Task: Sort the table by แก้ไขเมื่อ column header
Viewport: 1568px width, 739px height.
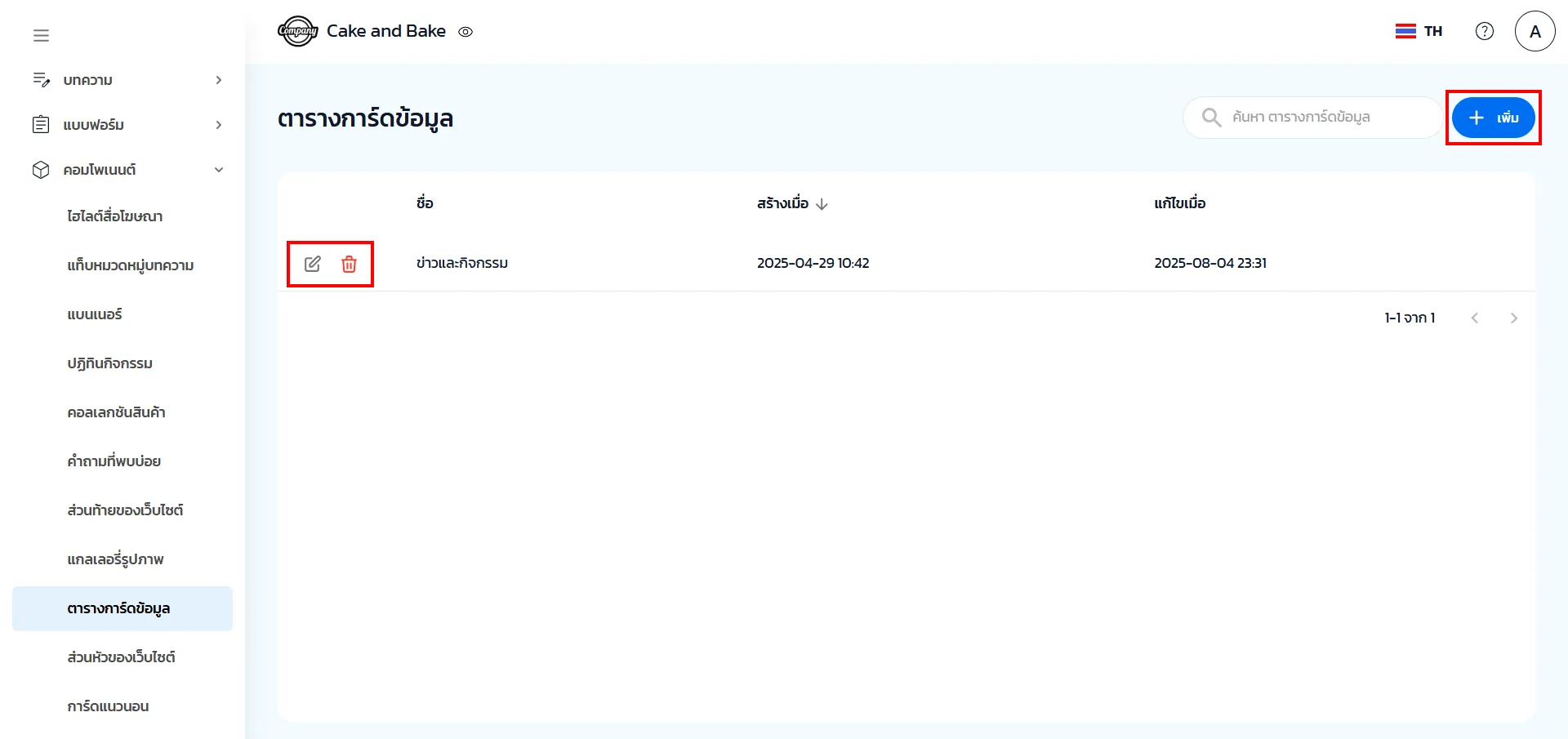Action: click(1179, 203)
